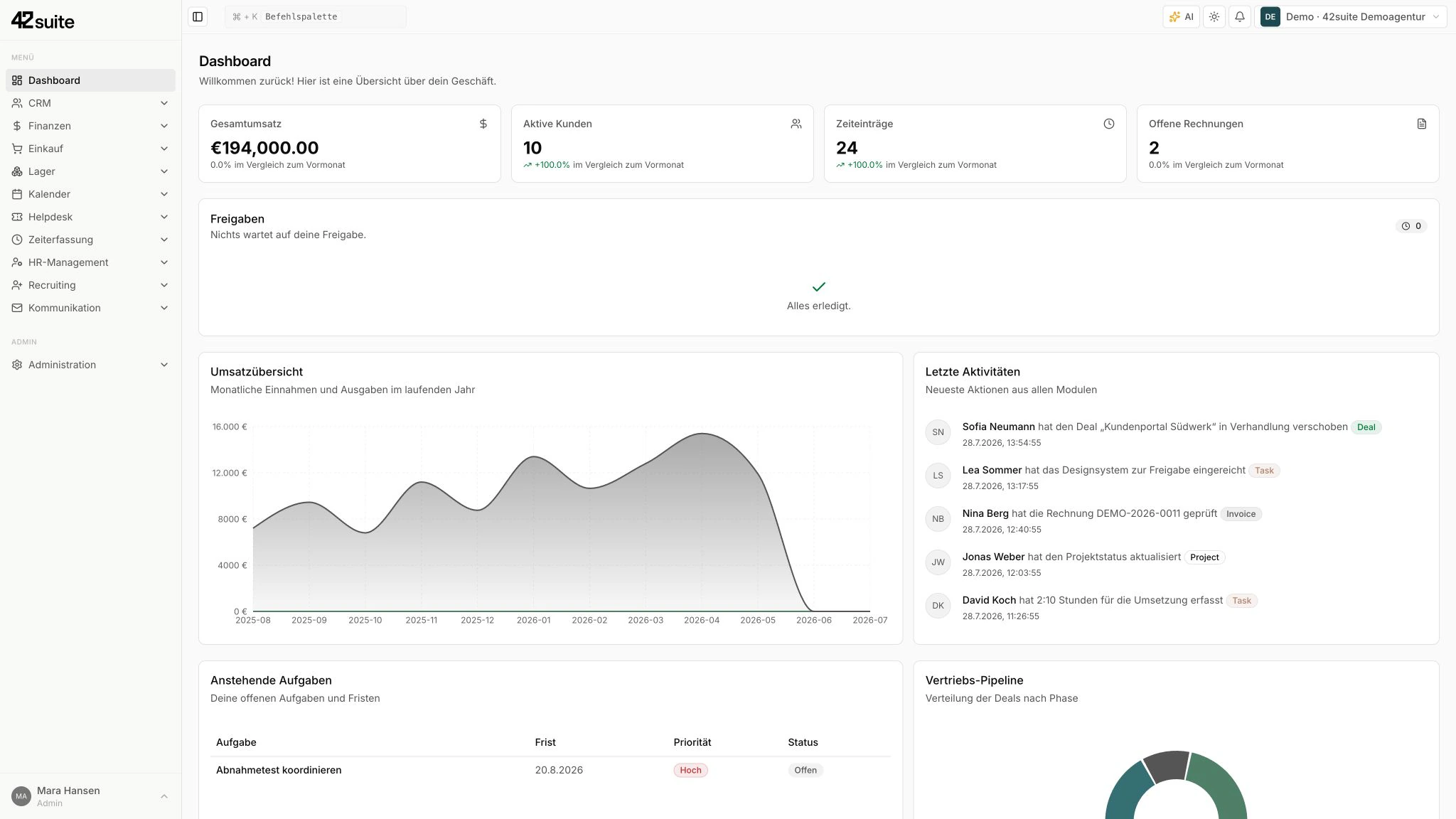Click the Lager boxes icon
Screen dimensions: 1456x819
[17, 171]
